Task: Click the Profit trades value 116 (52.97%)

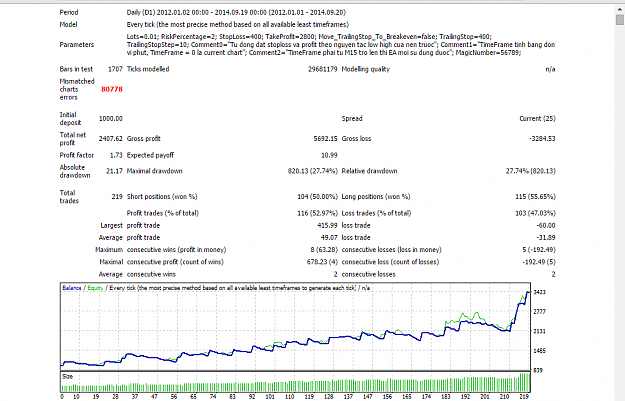Action: tap(318, 213)
